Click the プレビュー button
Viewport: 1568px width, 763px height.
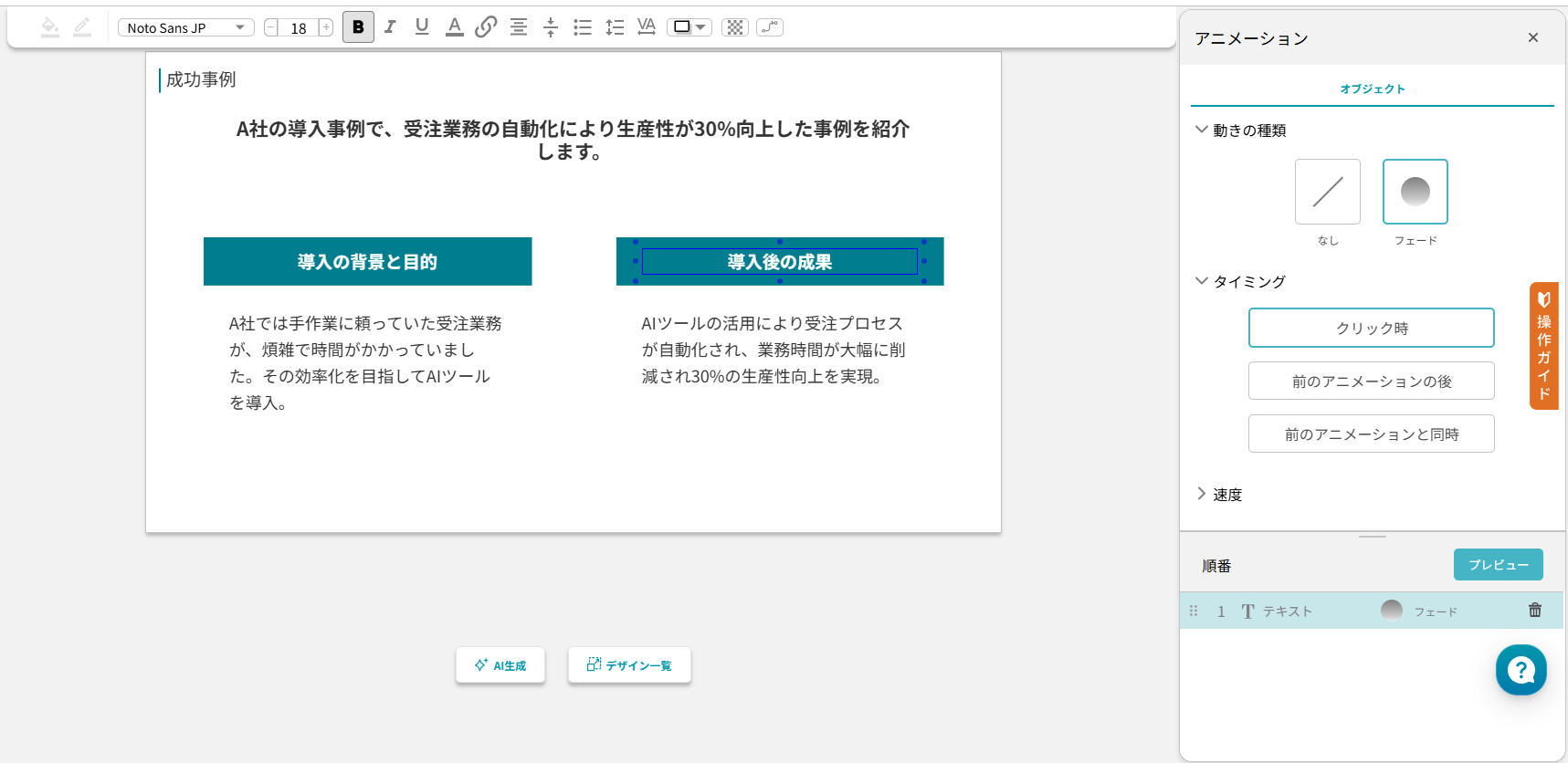tap(1498, 564)
